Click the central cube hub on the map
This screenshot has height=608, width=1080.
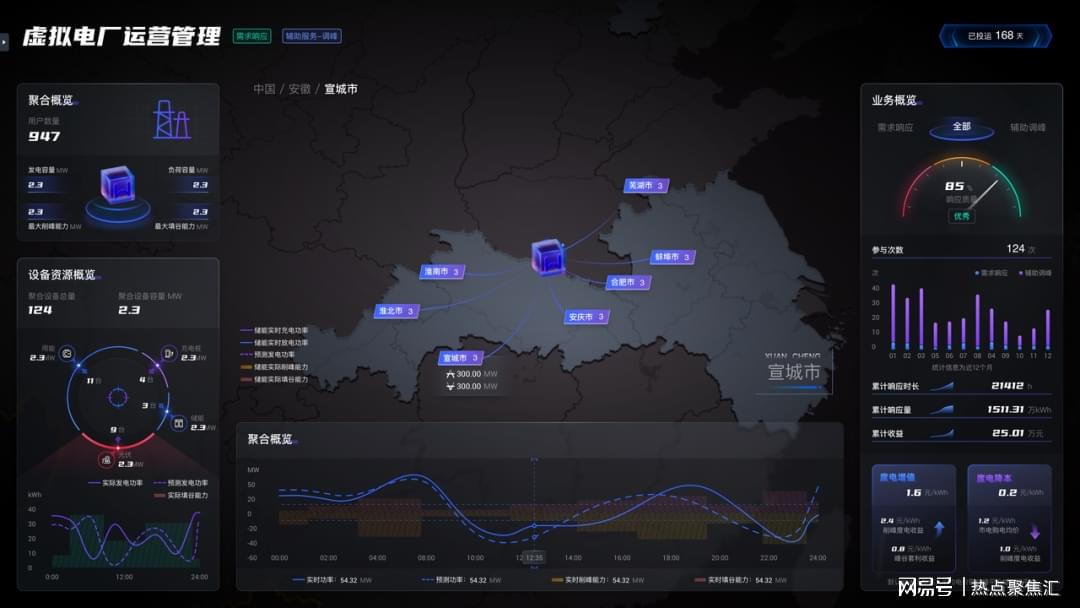point(547,256)
